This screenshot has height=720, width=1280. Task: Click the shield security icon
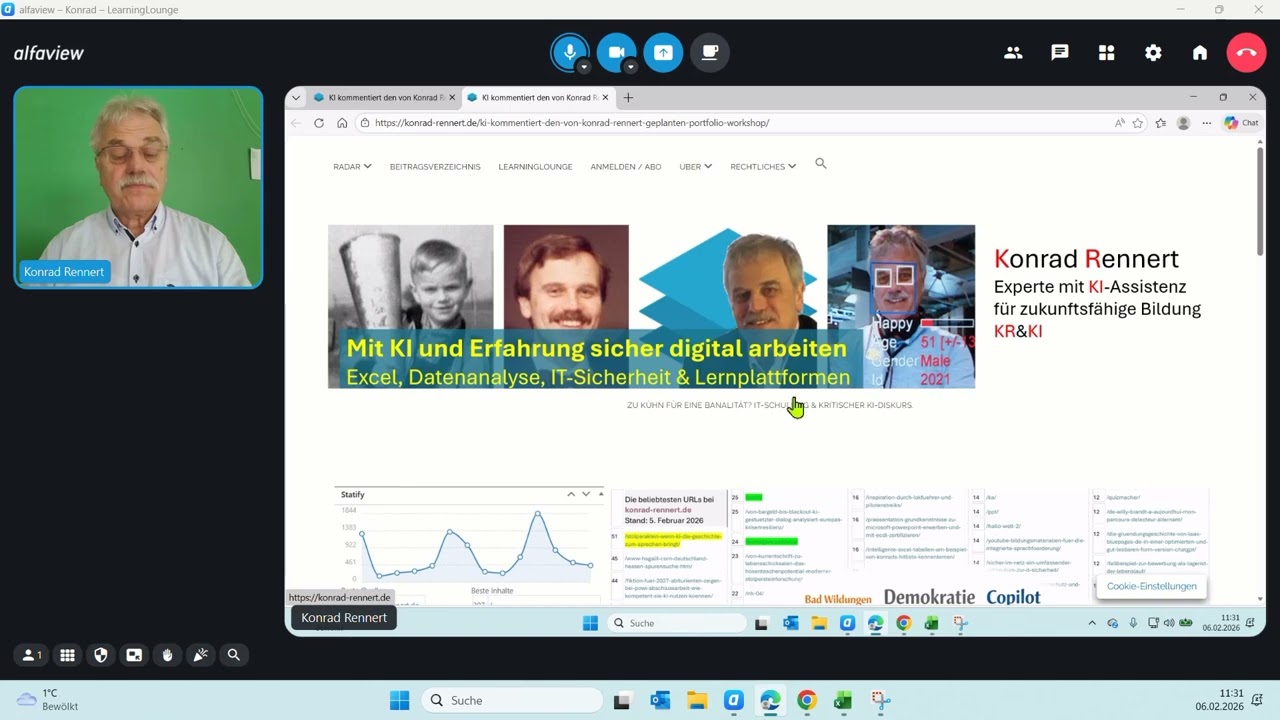(x=100, y=655)
